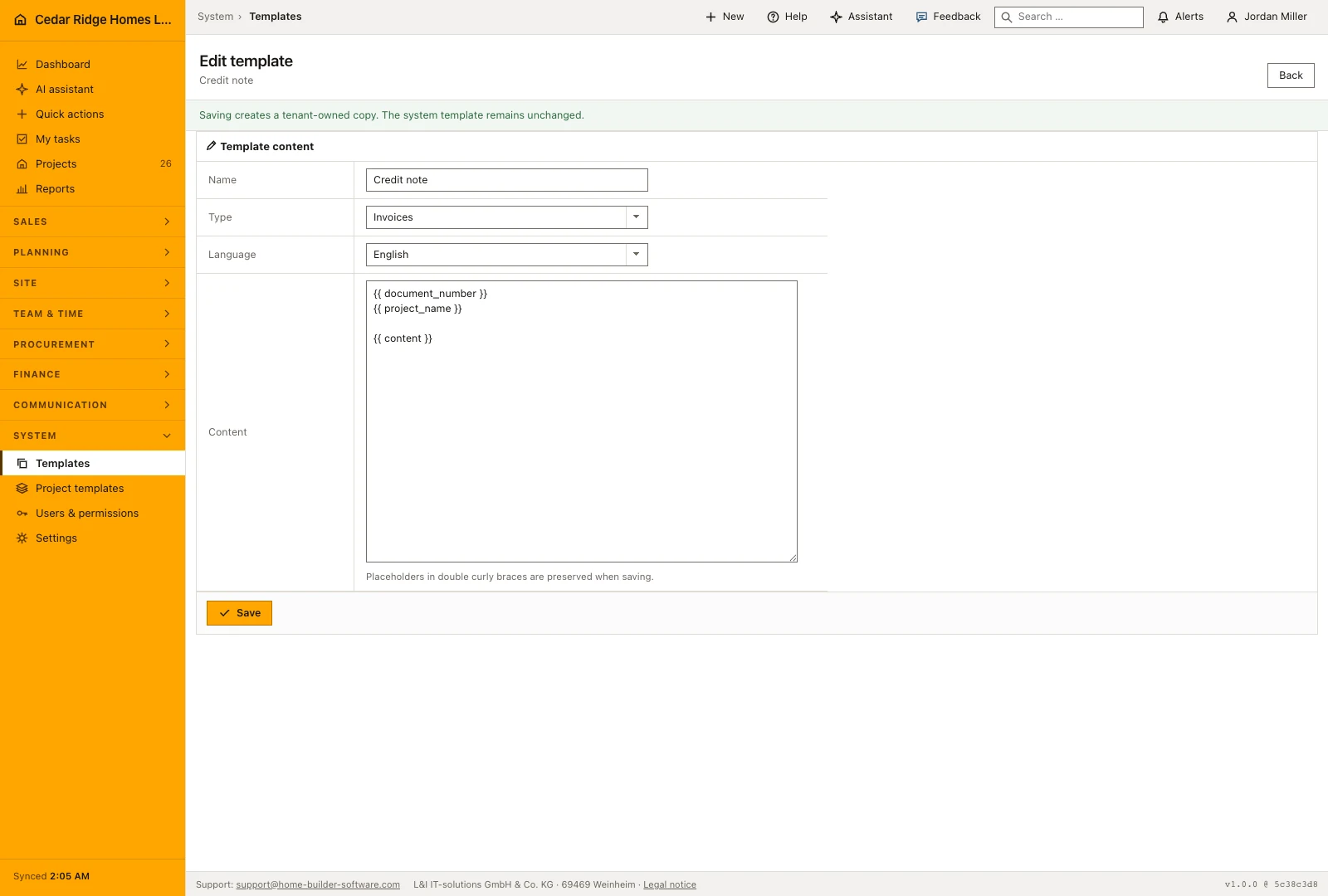The width and height of the screenshot is (1328, 896).
Task: Expand the Team & Time section
Action: [92, 314]
